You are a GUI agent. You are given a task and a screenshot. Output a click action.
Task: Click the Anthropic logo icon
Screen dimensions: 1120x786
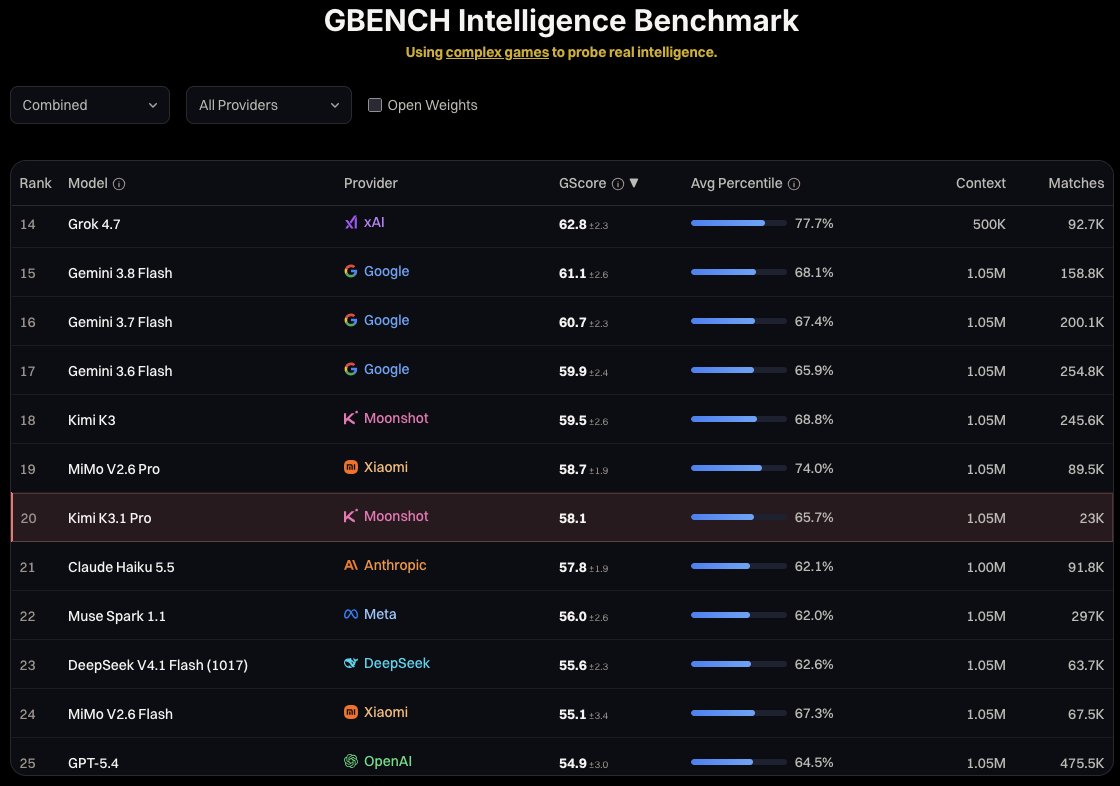point(351,565)
